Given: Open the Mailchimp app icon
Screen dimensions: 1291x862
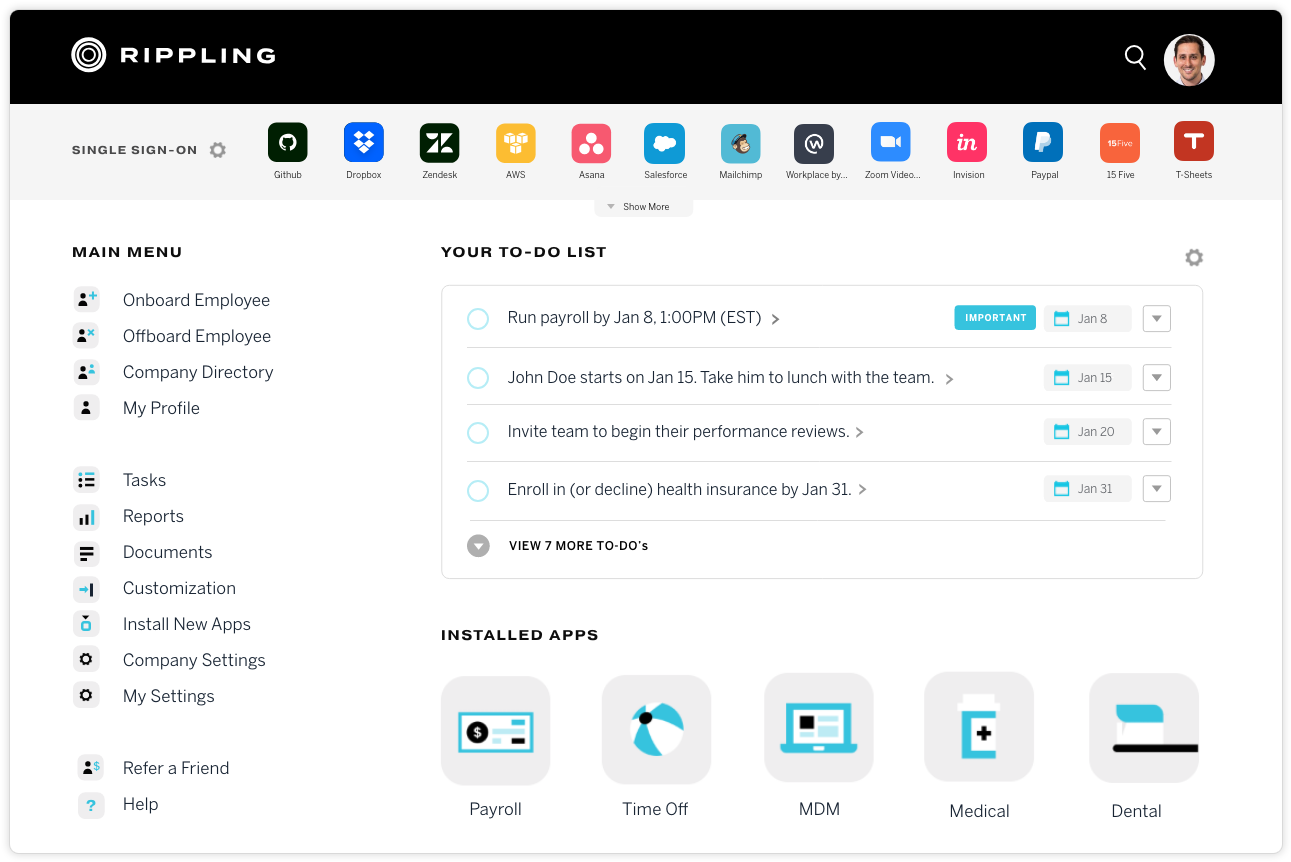Looking at the screenshot, I should coord(741,143).
